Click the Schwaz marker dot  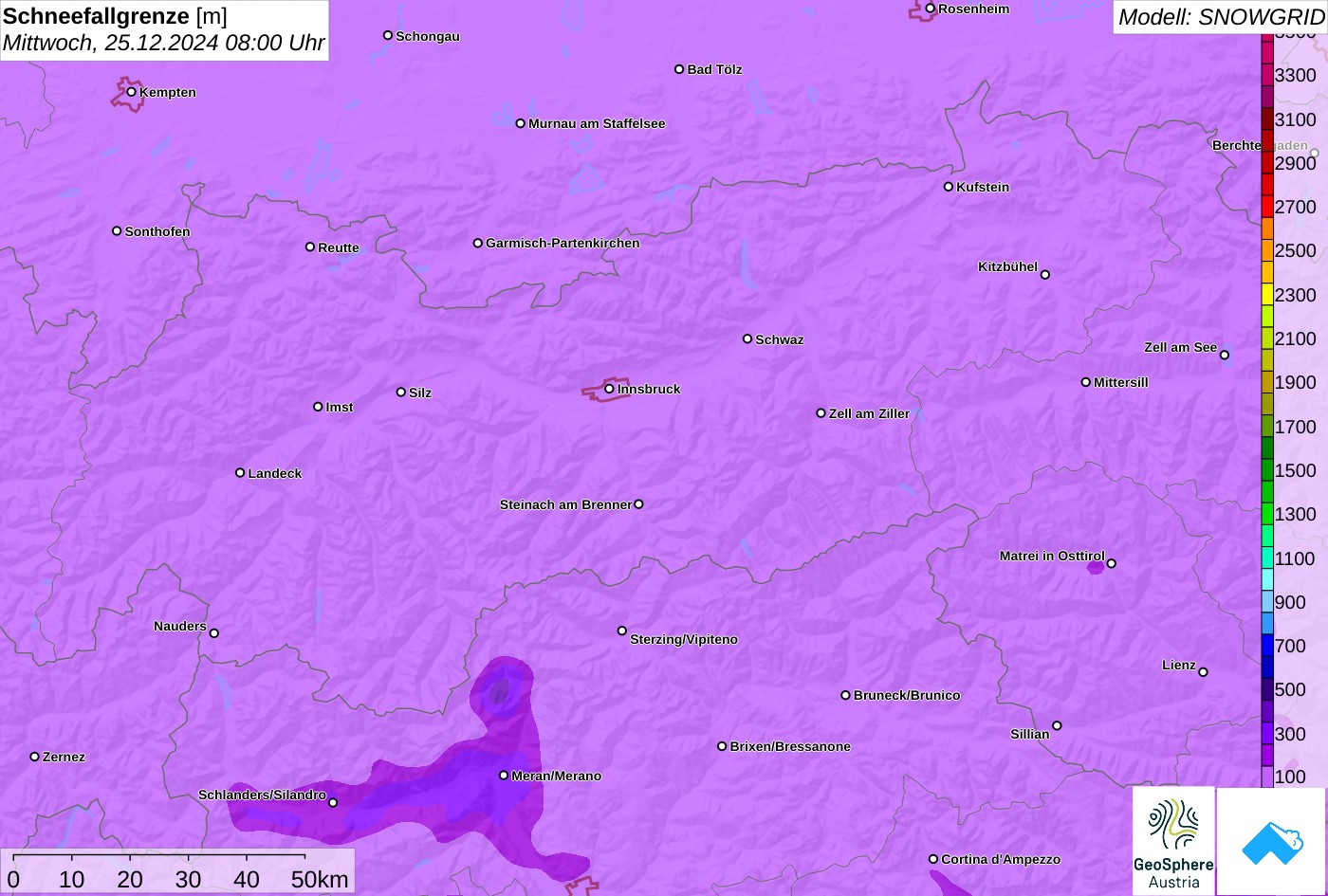(747, 338)
